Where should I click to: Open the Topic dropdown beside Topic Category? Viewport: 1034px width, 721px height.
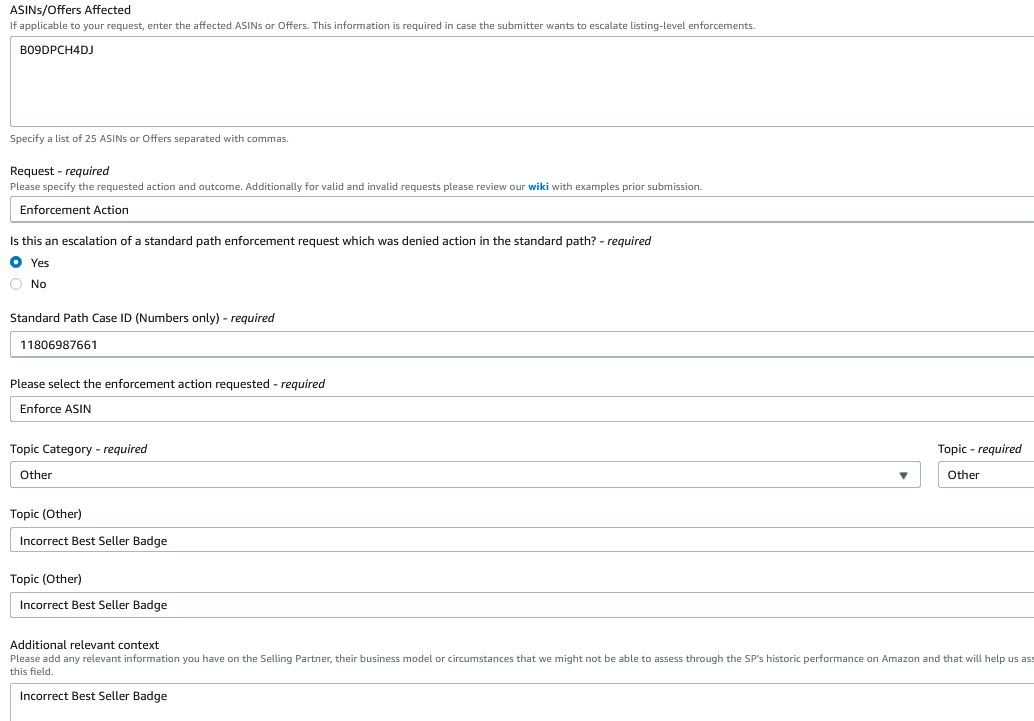tap(985, 475)
